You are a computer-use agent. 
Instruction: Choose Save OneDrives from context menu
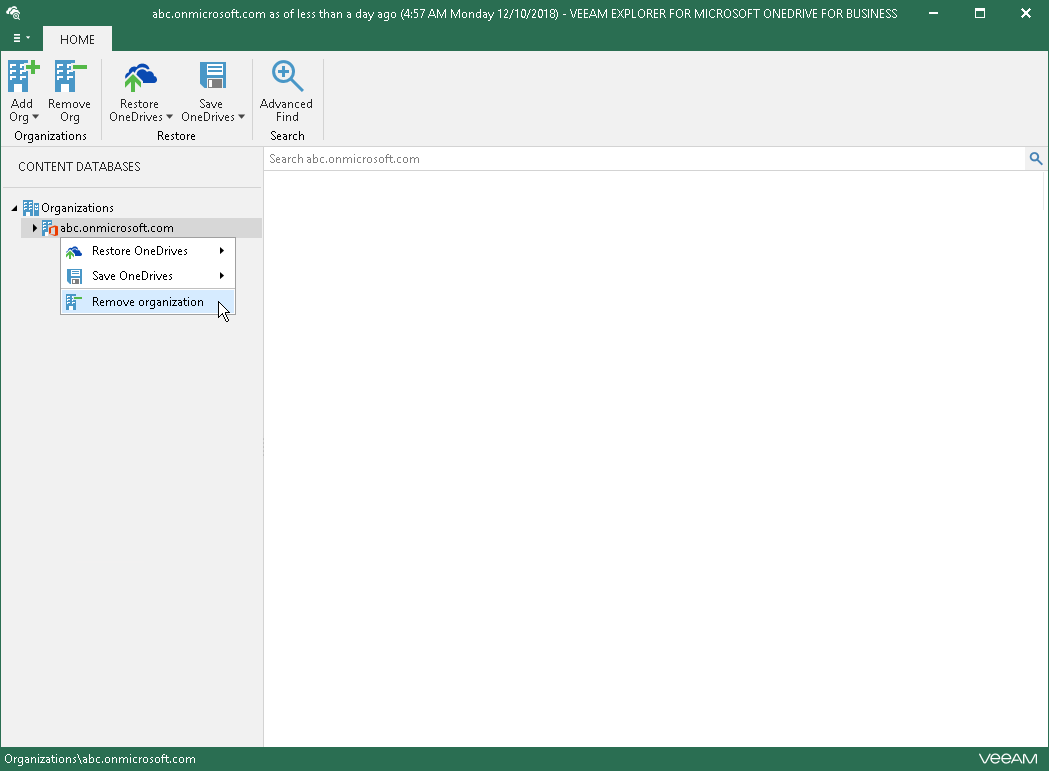pyautogui.click(x=148, y=276)
